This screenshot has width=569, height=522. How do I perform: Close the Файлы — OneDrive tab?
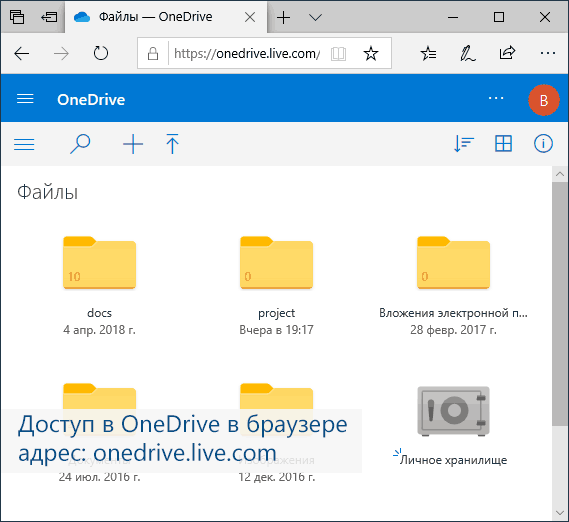pyautogui.click(x=250, y=17)
